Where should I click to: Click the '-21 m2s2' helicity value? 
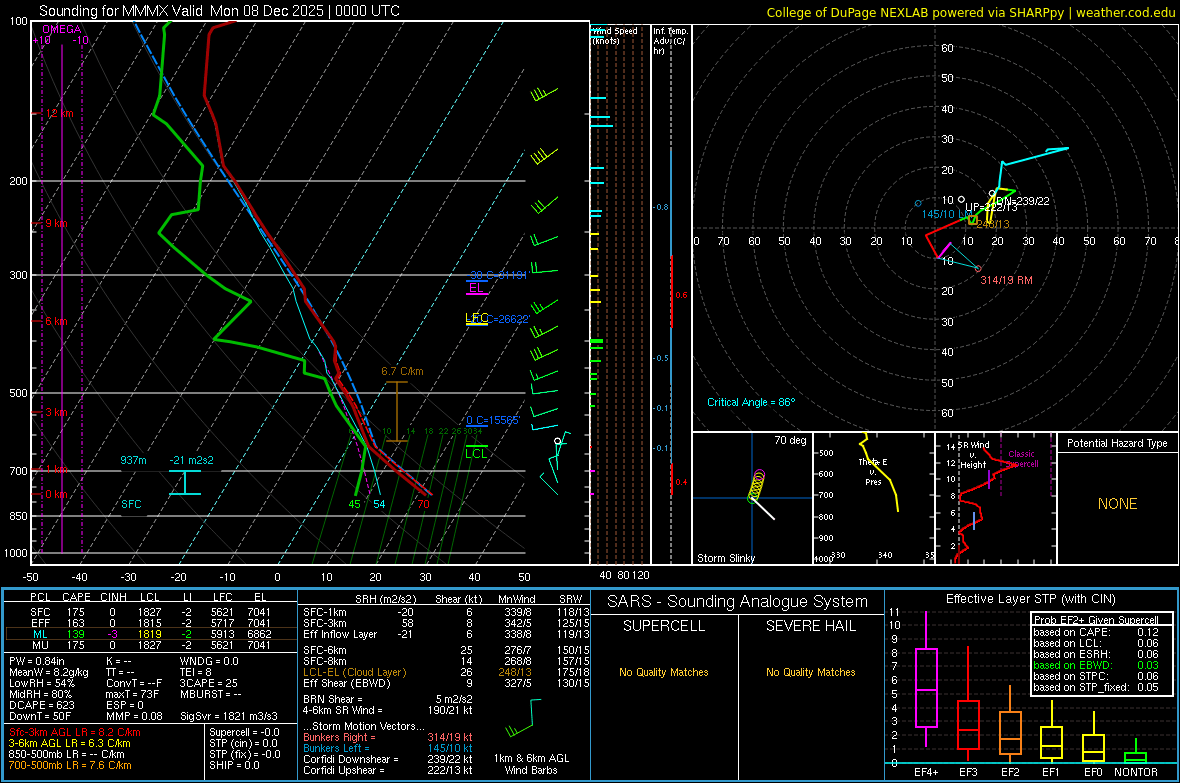click(x=191, y=460)
